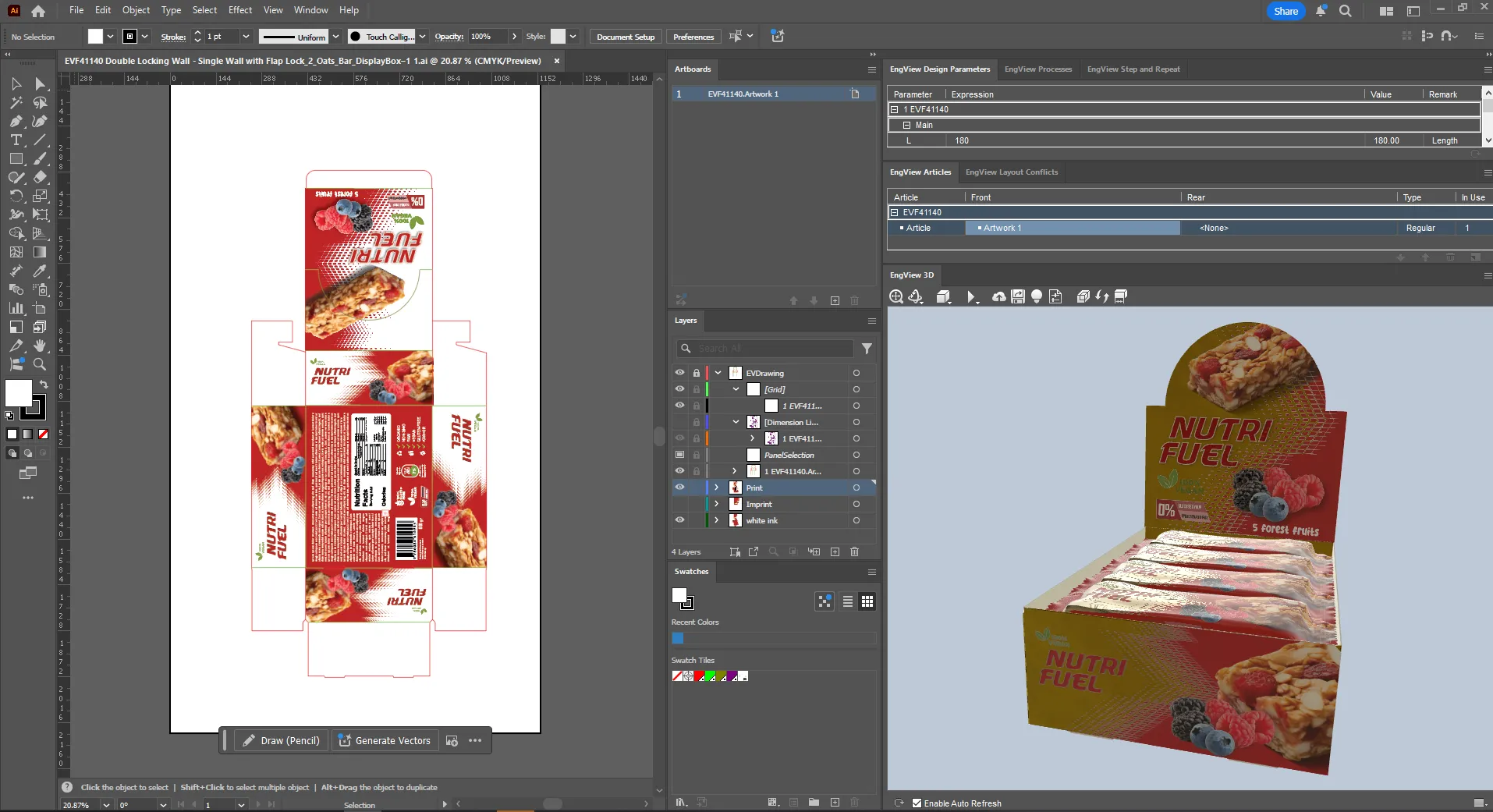Screen dimensions: 1493x812
Task: Select the Column Graph tool
Action: [x=16, y=308]
